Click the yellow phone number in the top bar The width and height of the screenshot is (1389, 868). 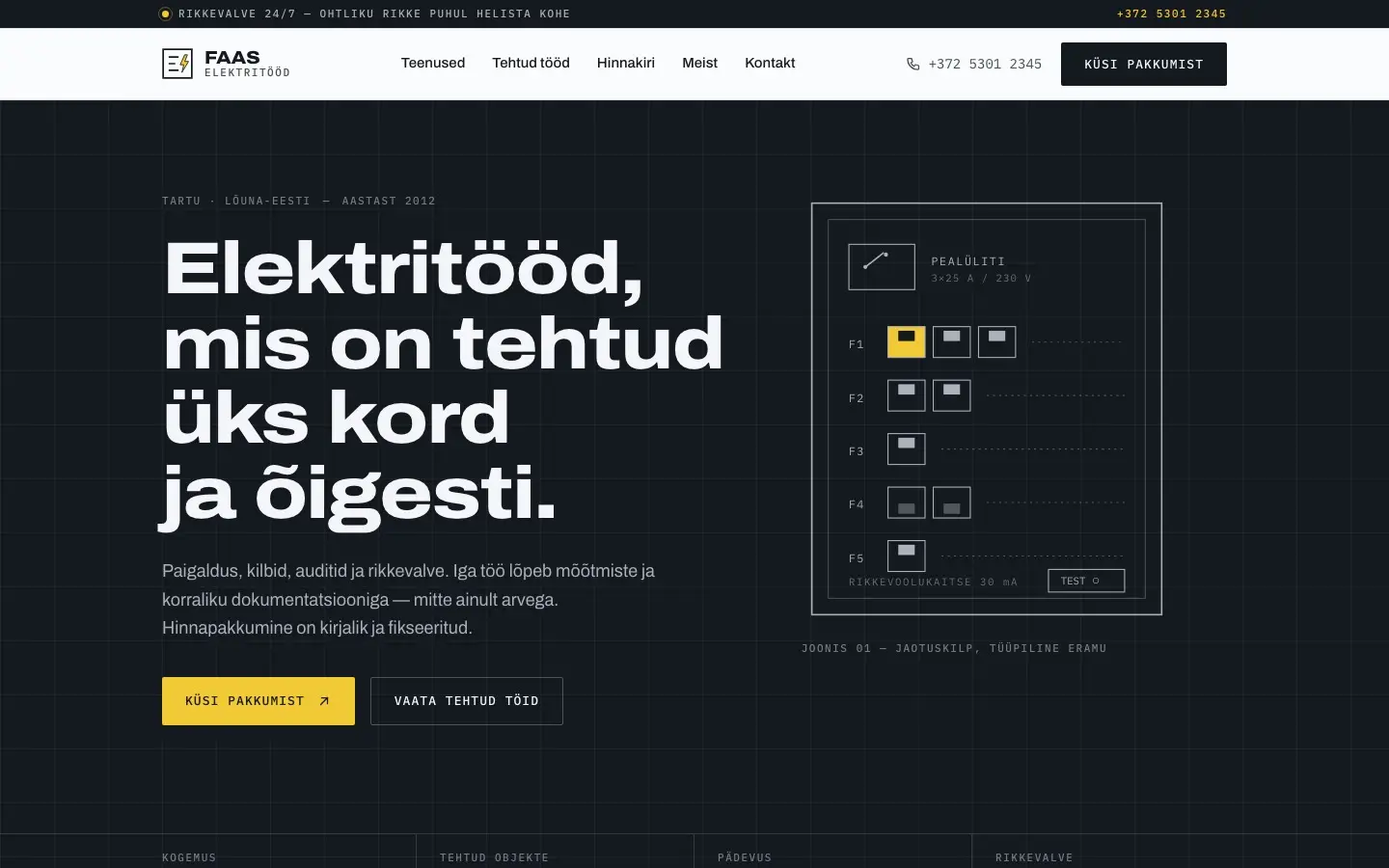point(1171,14)
